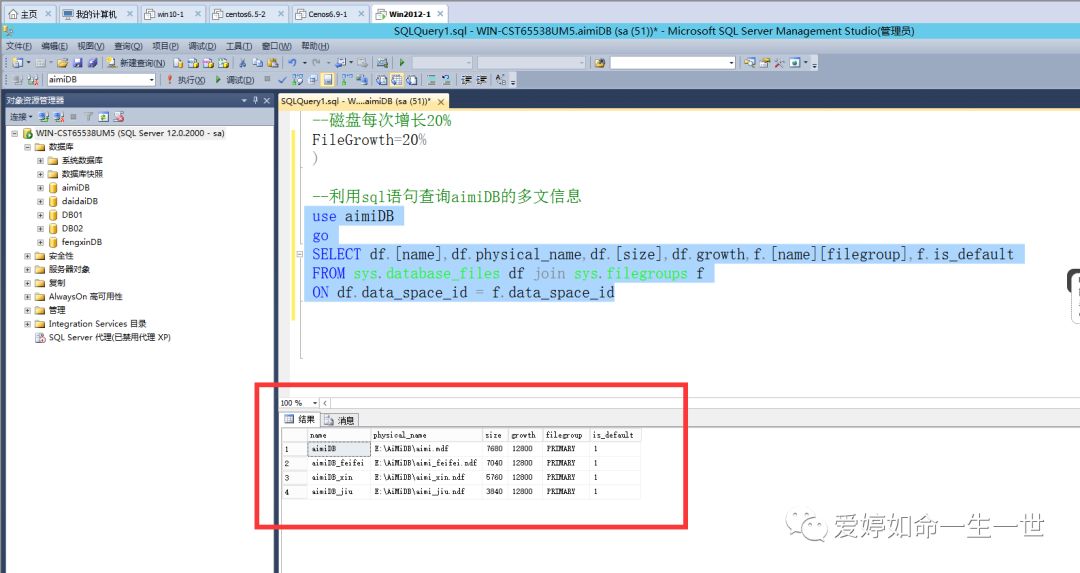Toggle the highlighted Results to Grid icon
Viewport: 1080px width, 573px height.
click(396, 80)
